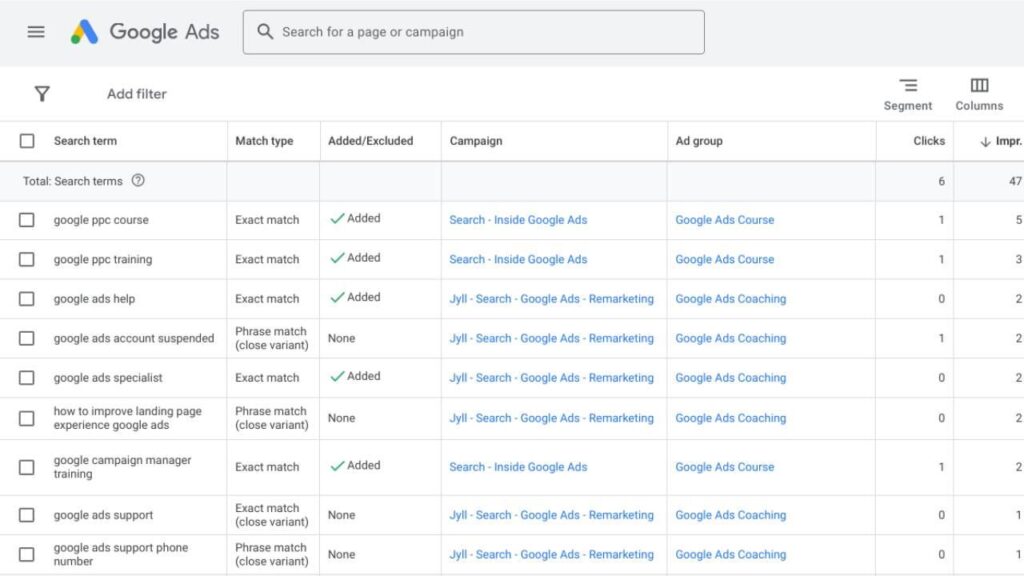Open Google Ads Coaching in google ads specialist row

[731, 378]
